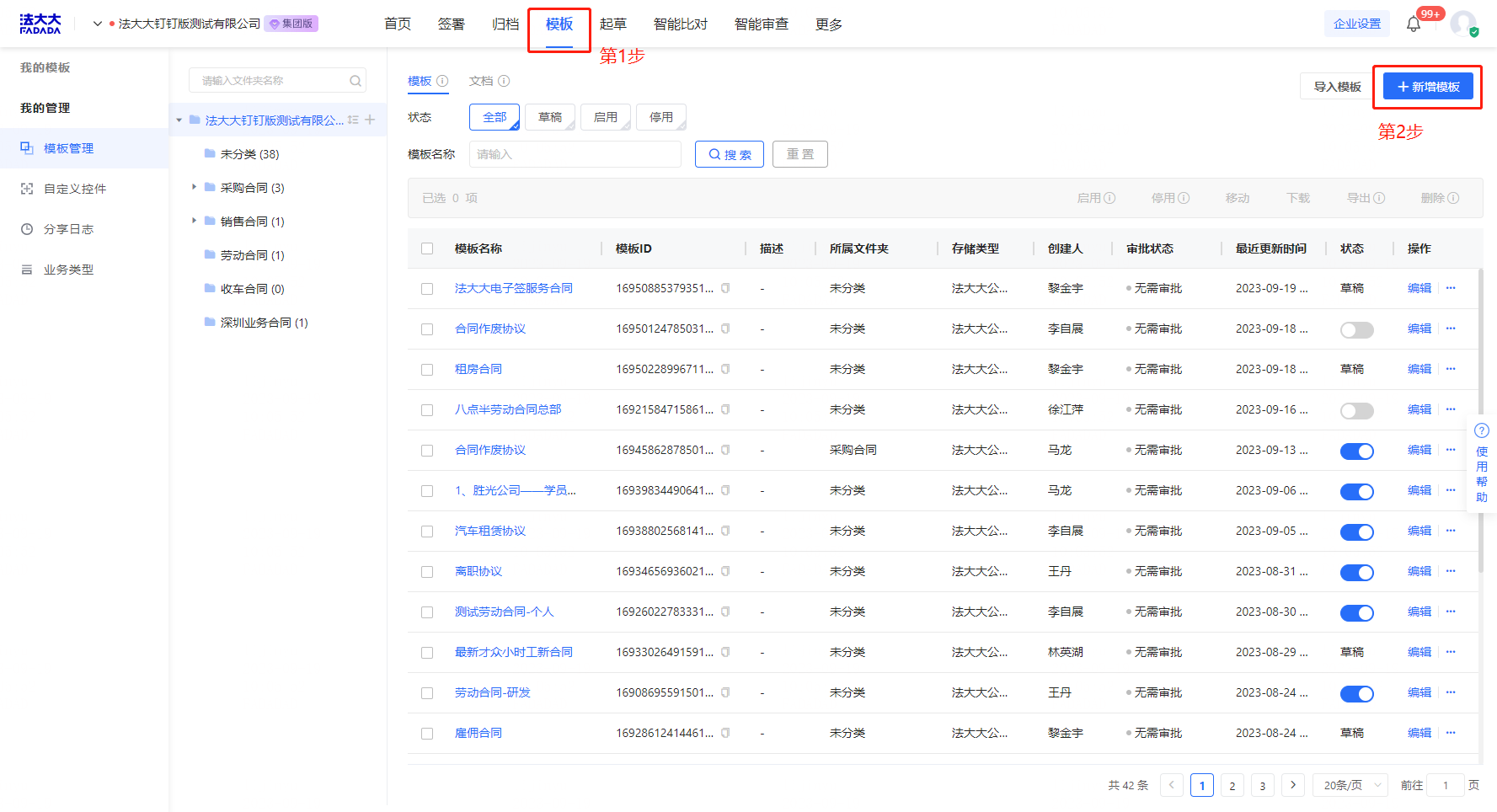The height and width of the screenshot is (812, 1497).
Task: Select all templates with header checkbox
Action: click(x=427, y=248)
